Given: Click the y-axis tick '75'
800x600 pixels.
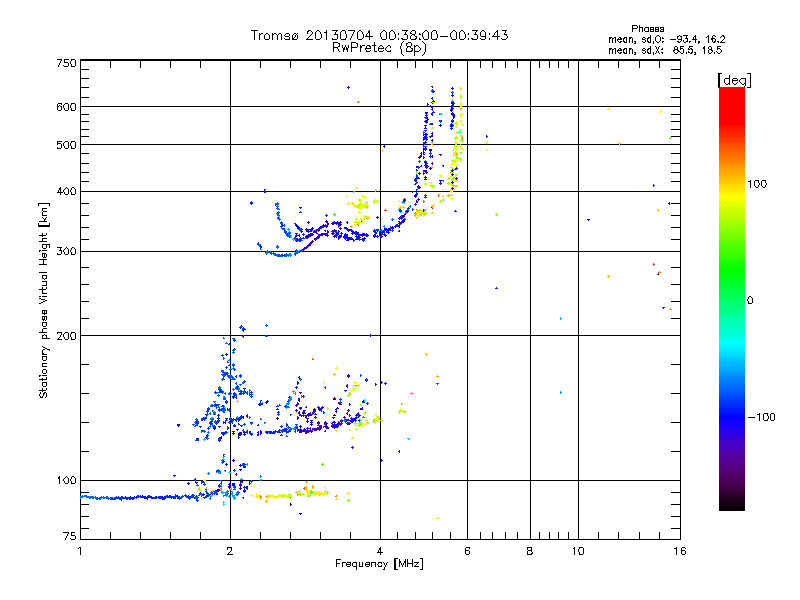Looking at the screenshot, I should point(70,536).
